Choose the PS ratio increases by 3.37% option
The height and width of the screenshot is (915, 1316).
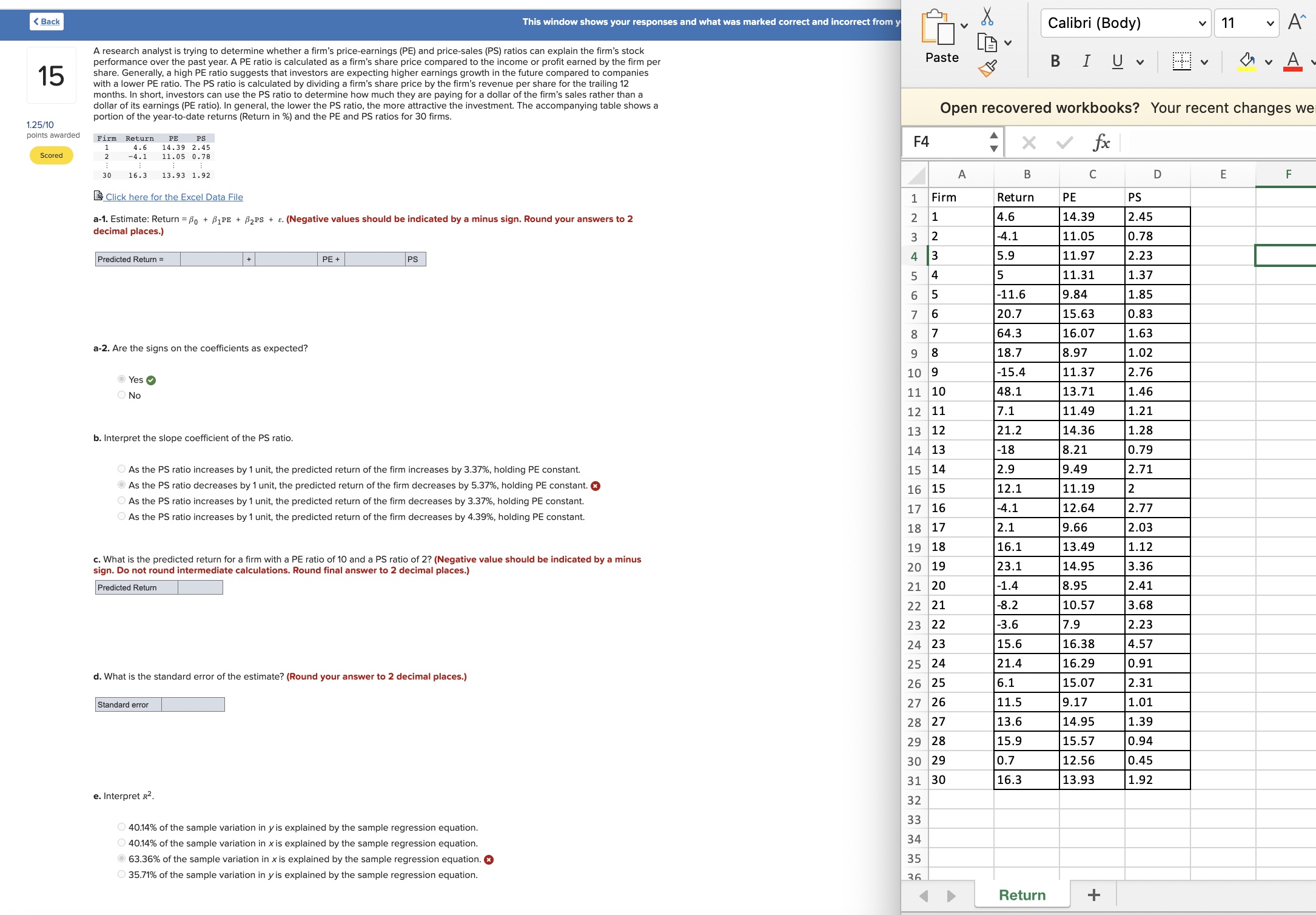(121, 468)
